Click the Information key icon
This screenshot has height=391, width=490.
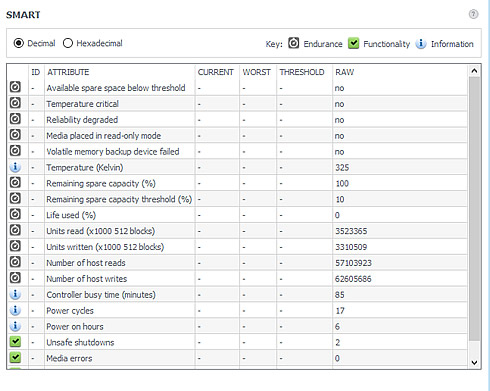click(421, 43)
